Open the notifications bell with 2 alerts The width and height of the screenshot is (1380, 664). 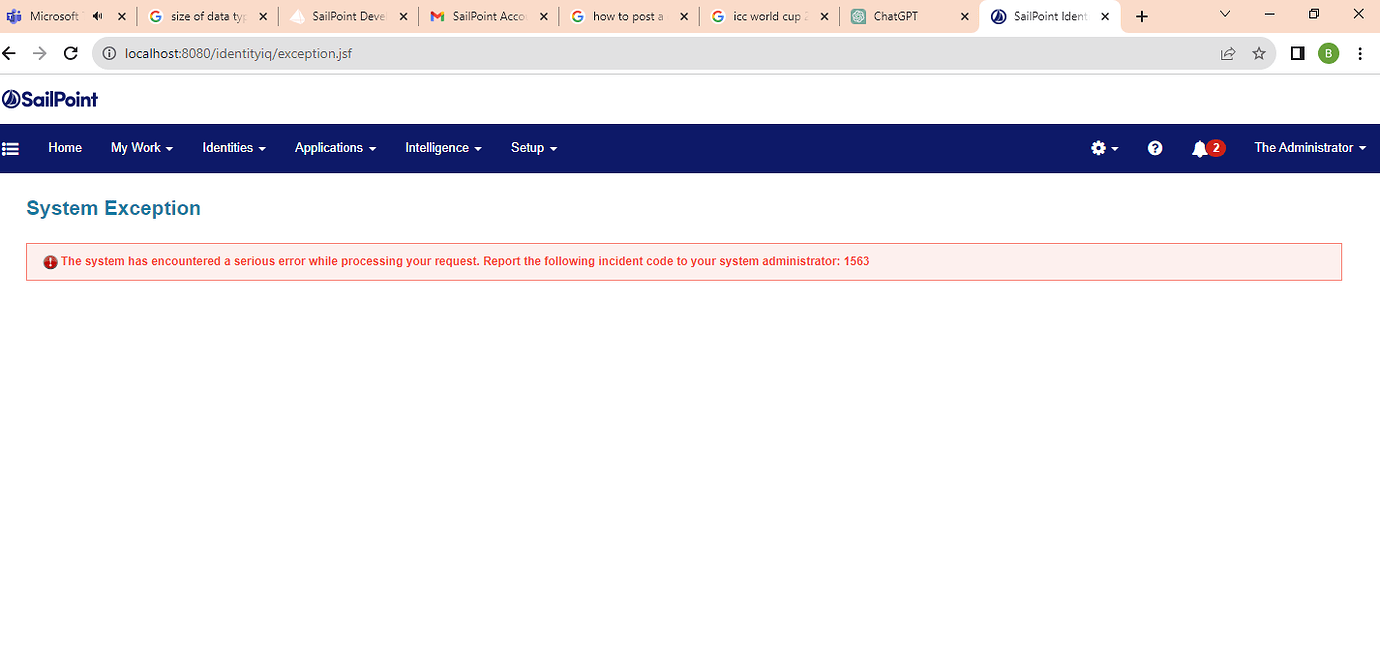coord(1204,148)
